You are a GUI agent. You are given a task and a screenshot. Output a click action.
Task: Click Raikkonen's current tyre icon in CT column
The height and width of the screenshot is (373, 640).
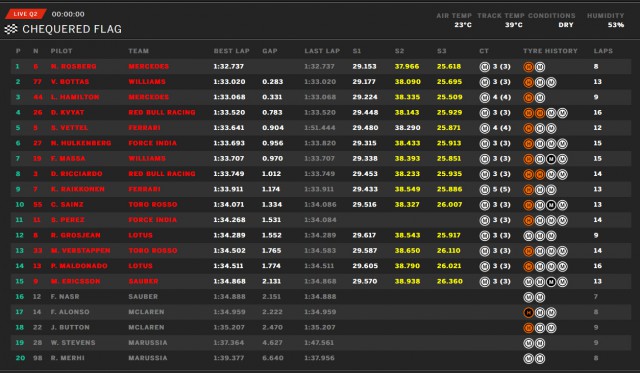coord(484,190)
